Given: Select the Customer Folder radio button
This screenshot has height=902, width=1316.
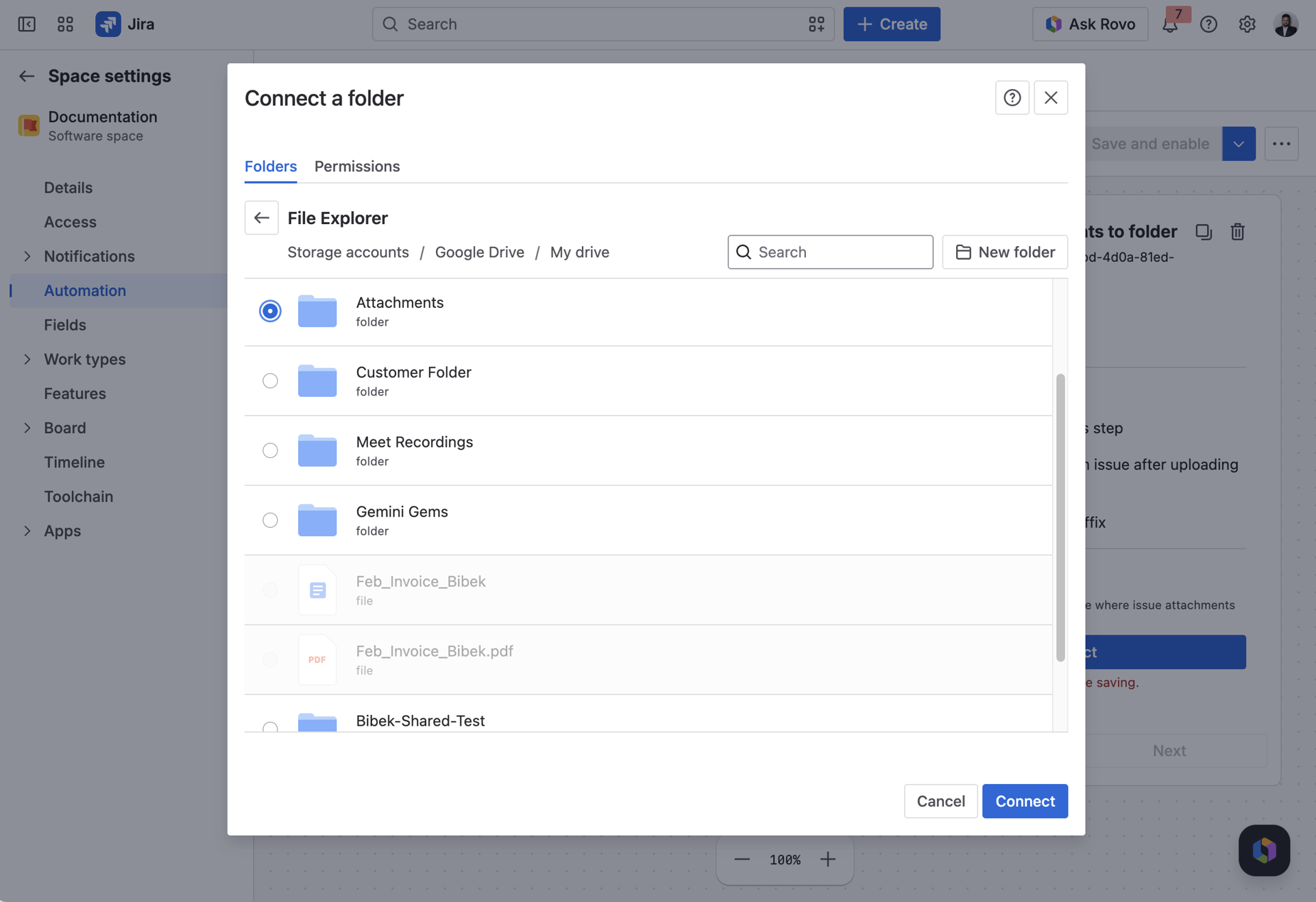Looking at the screenshot, I should point(270,380).
